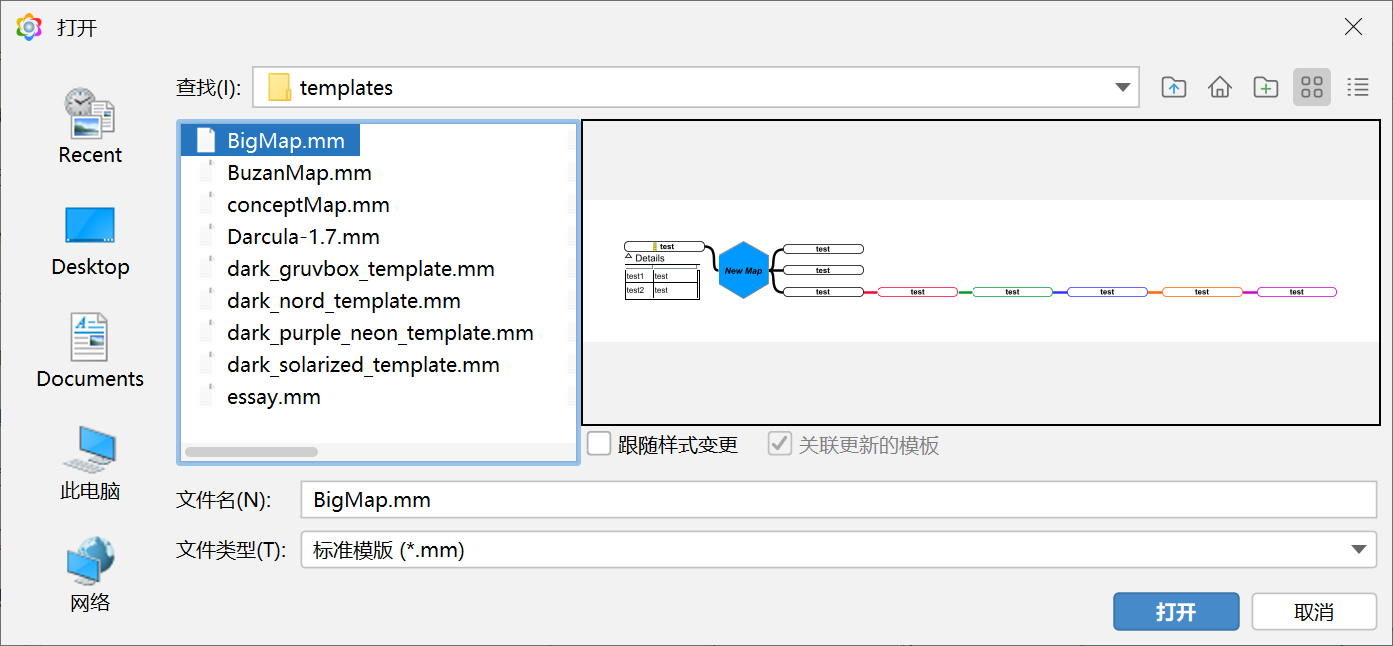Click the file list horizontal scrollbar
This screenshot has height=646, width=1393.
tap(252, 452)
